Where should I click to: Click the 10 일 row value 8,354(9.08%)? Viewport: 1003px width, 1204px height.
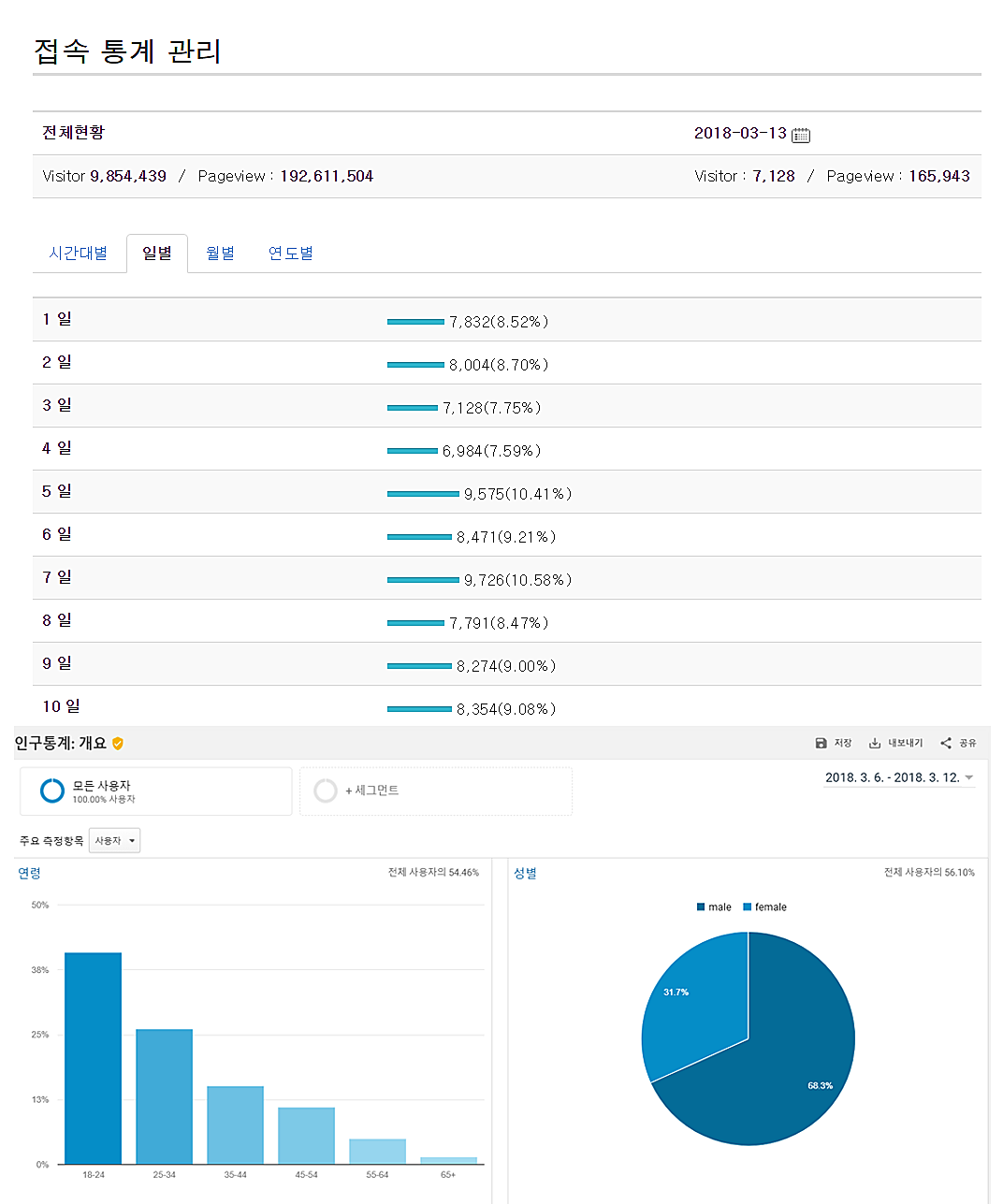(506, 709)
